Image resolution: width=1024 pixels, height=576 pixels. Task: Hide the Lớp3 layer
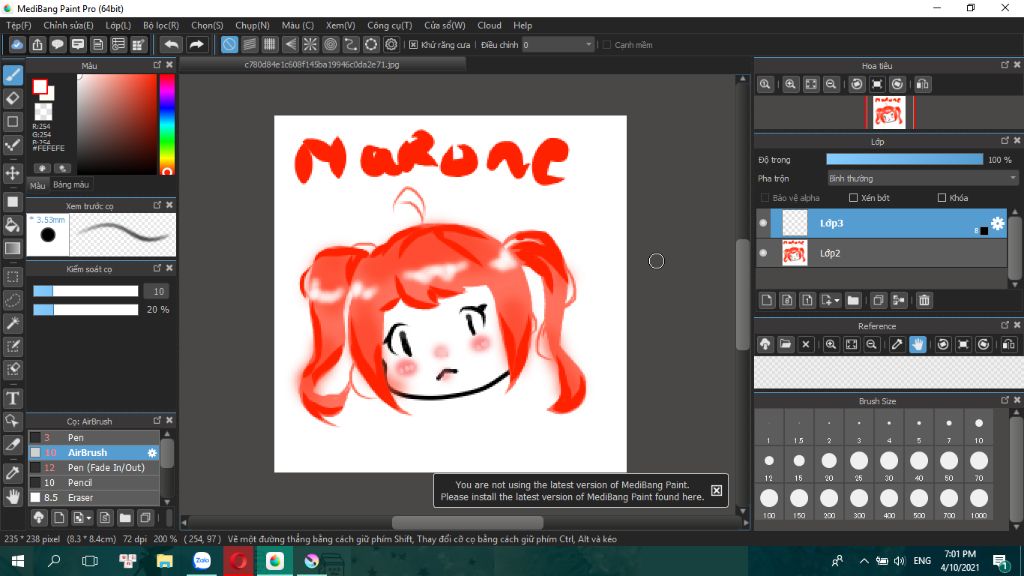click(x=763, y=223)
